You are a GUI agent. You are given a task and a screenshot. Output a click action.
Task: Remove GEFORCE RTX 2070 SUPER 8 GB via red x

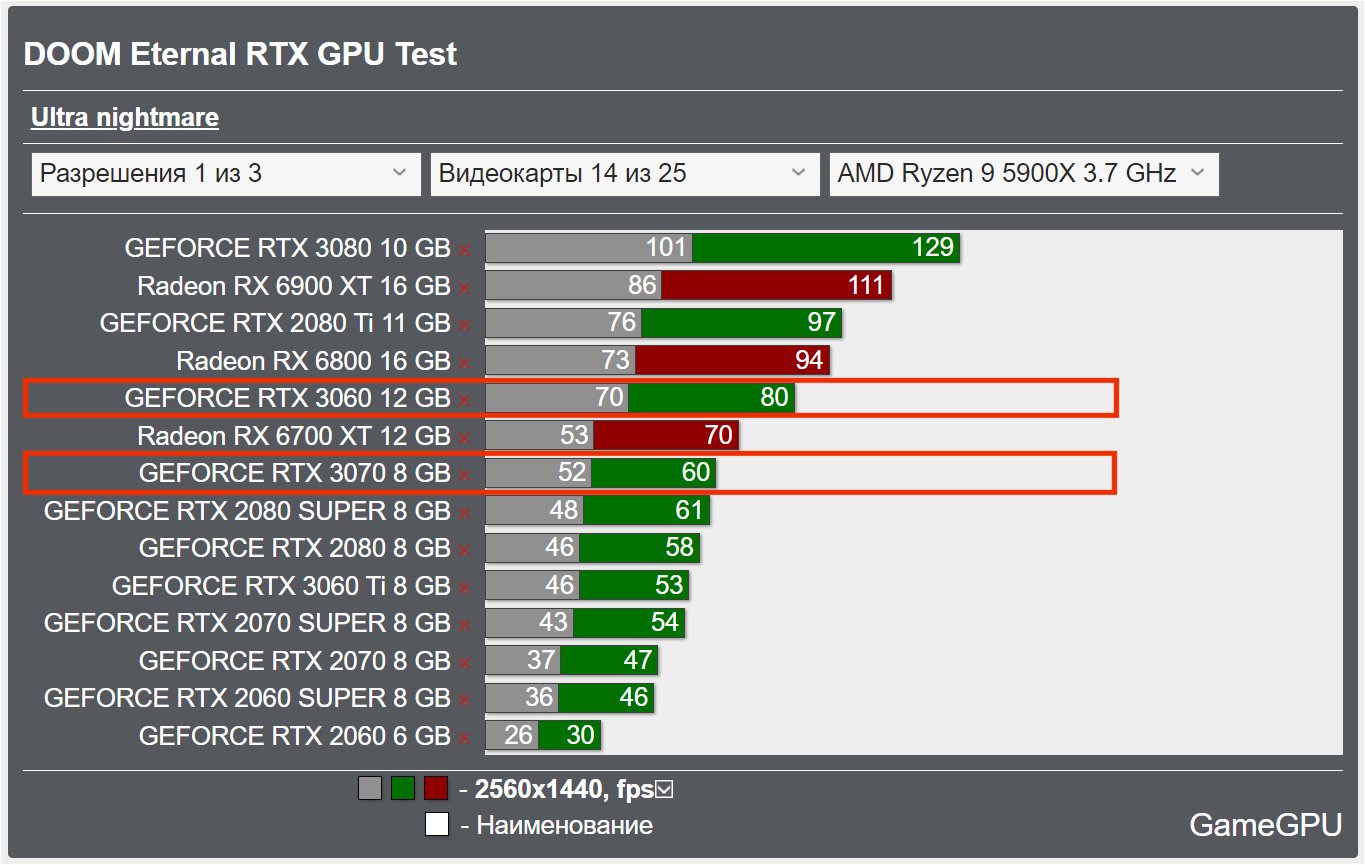click(x=465, y=625)
